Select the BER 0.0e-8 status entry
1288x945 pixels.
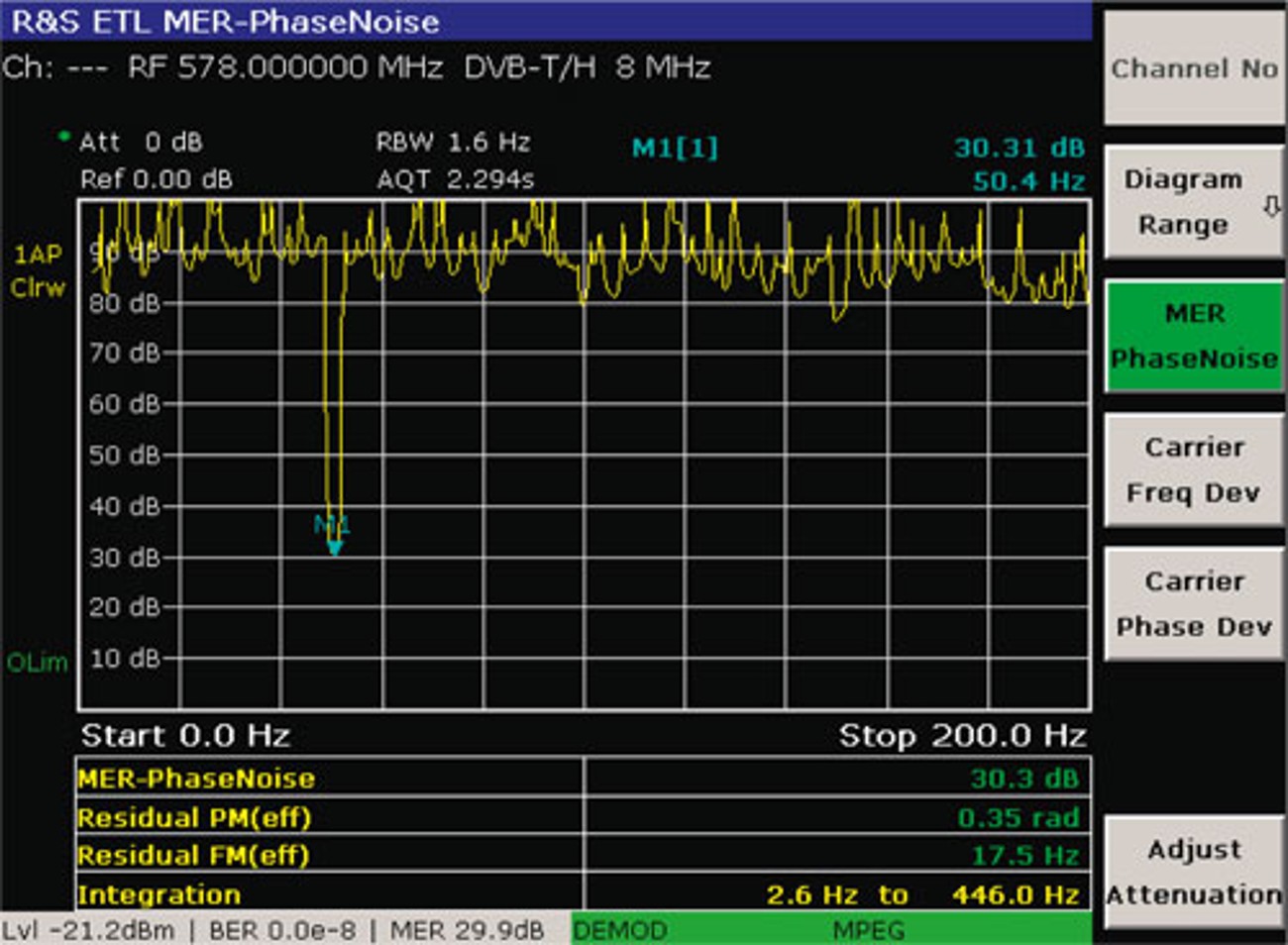tap(281, 931)
